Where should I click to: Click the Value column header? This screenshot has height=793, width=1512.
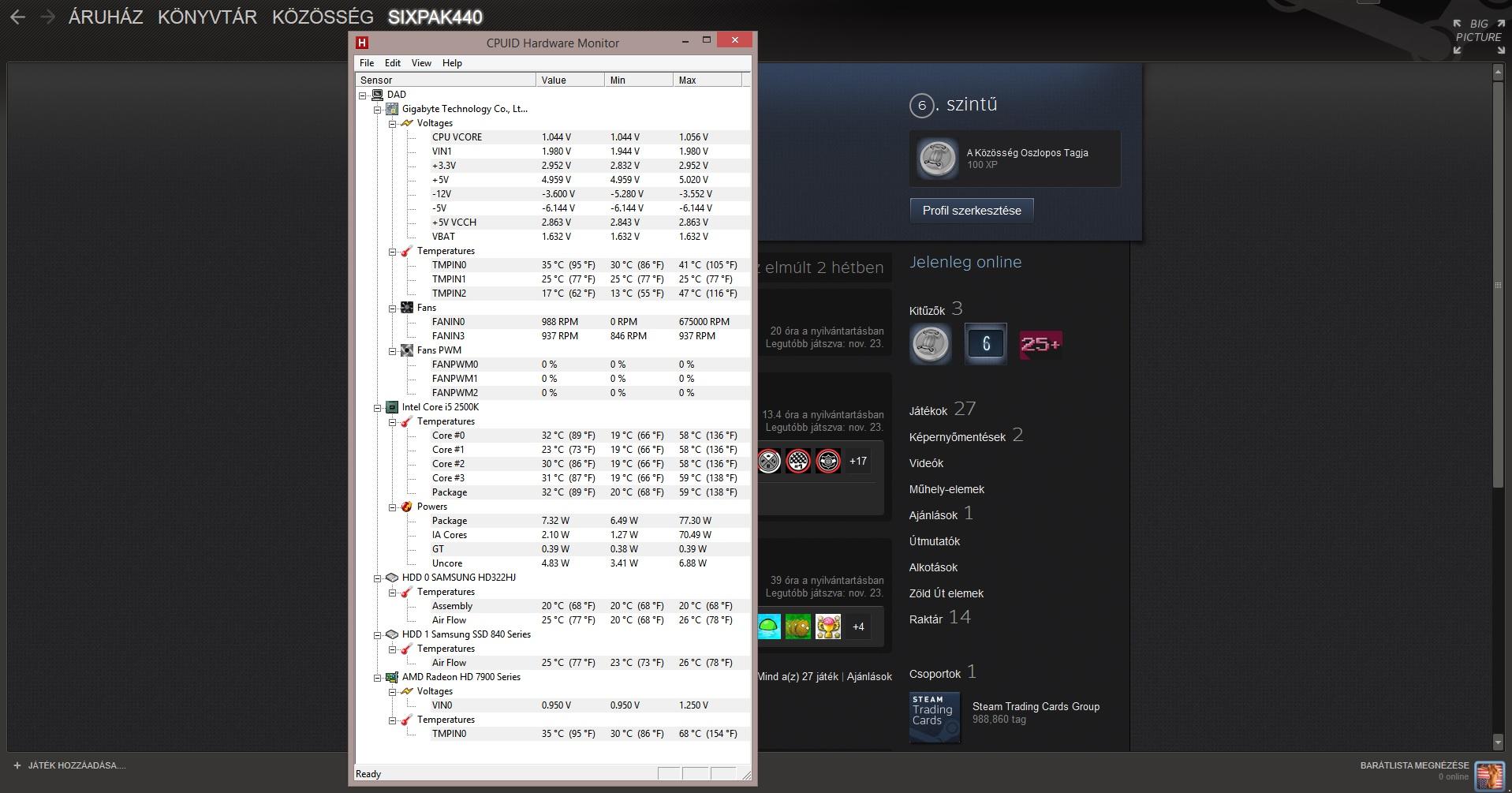click(x=570, y=80)
